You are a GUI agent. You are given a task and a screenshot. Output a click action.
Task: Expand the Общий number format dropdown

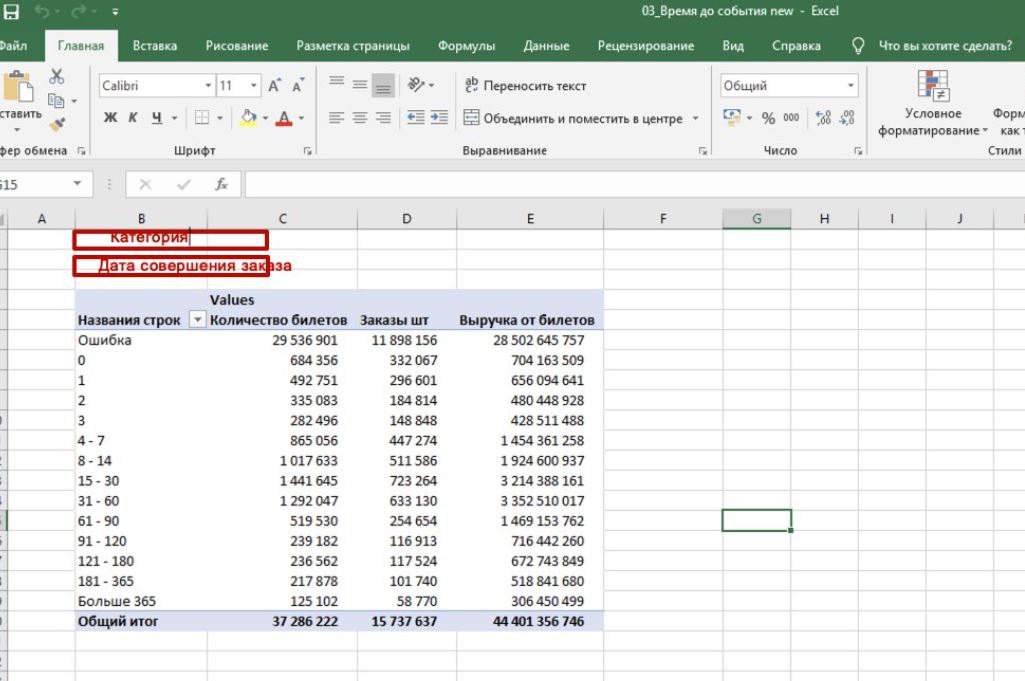851,86
